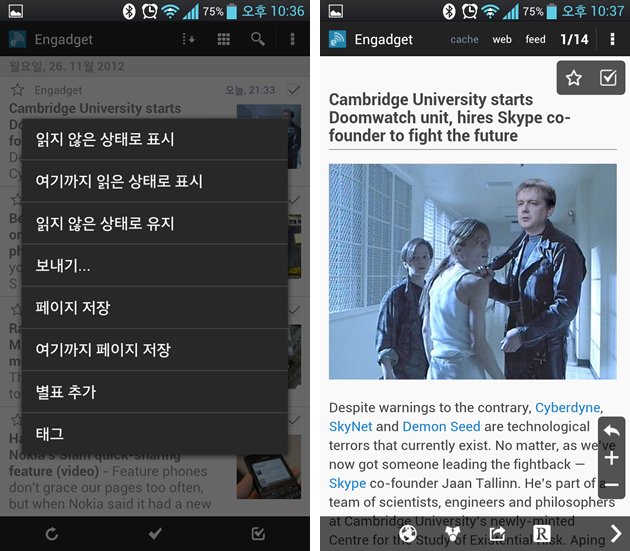This screenshot has width=630, height=551.
Task: Tap the Bluetooth icon in the left status bar
Action: click(x=129, y=11)
